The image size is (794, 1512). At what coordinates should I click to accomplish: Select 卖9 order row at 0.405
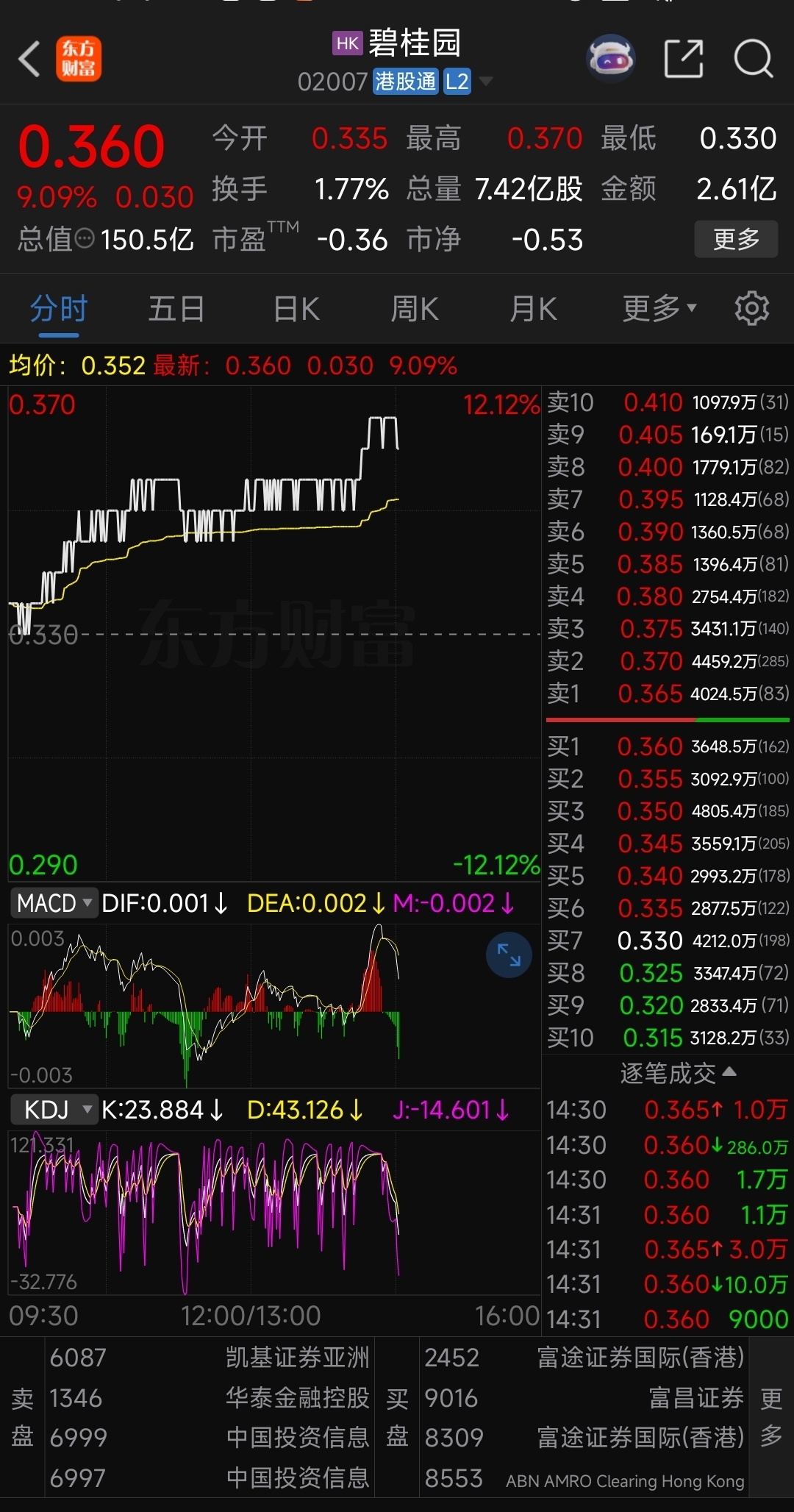pyautogui.click(x=668, y=435)
